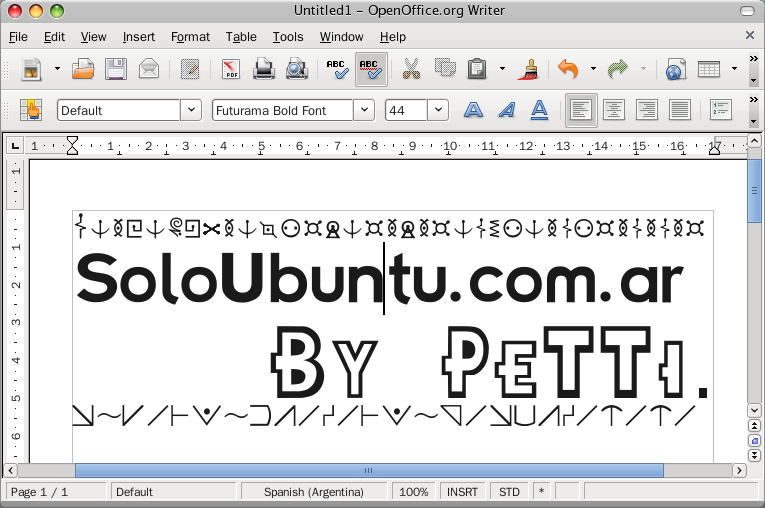This screenshot has width=765, height=508.
Task: Run Spelling and Grammar check
Action: pos(338,69)
